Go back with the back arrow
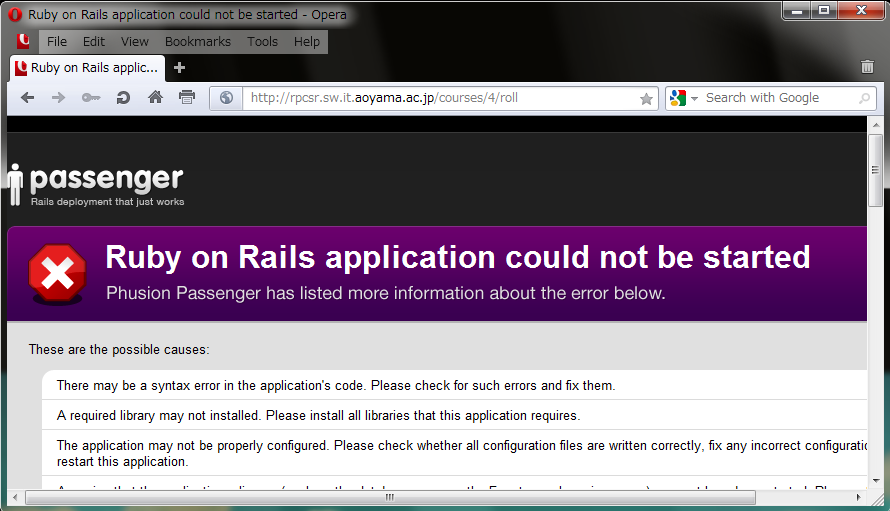 point(27,98)
